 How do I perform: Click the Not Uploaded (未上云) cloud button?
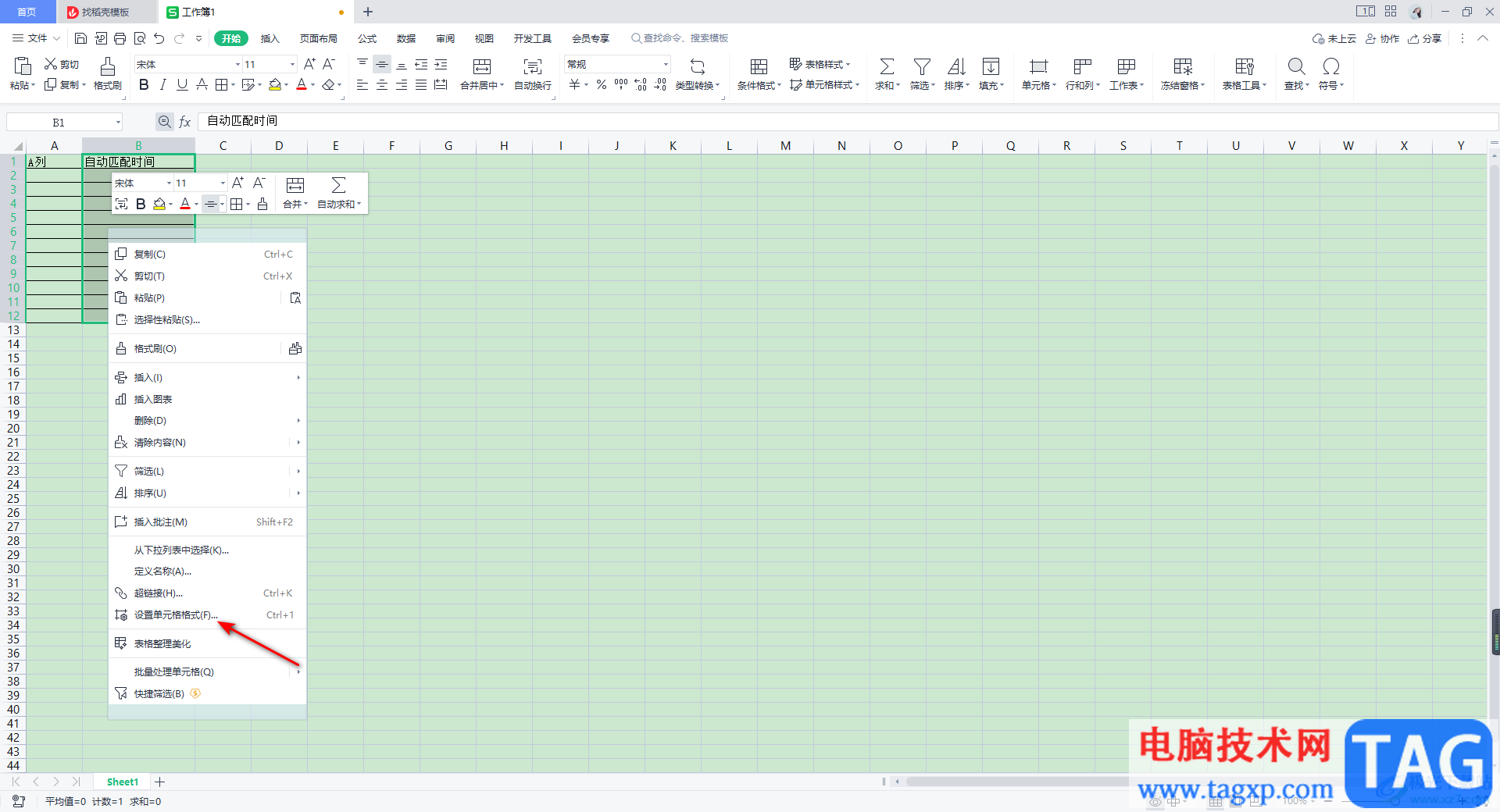[1334, 38]
